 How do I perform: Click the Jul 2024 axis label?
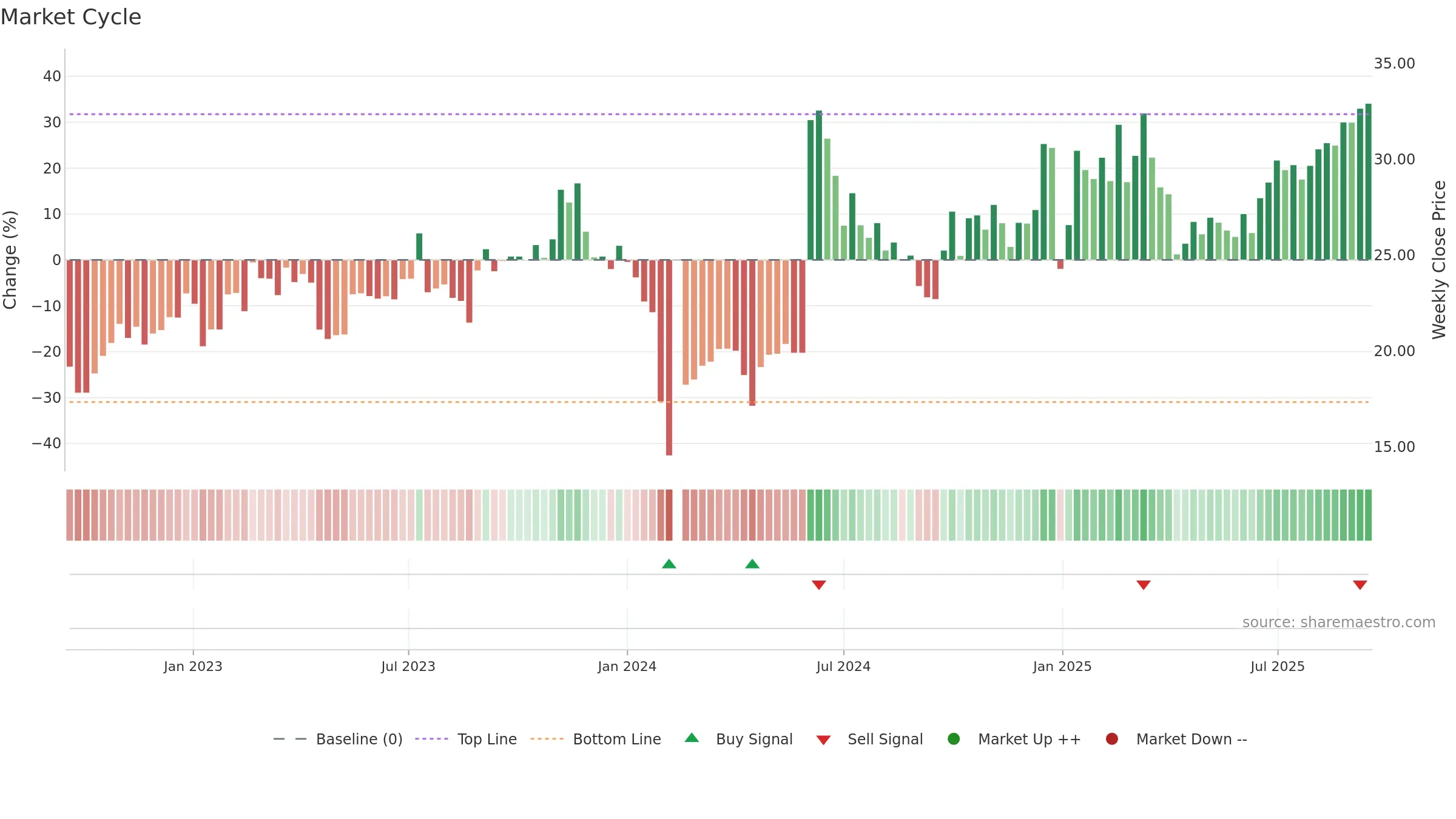point(843,667)
